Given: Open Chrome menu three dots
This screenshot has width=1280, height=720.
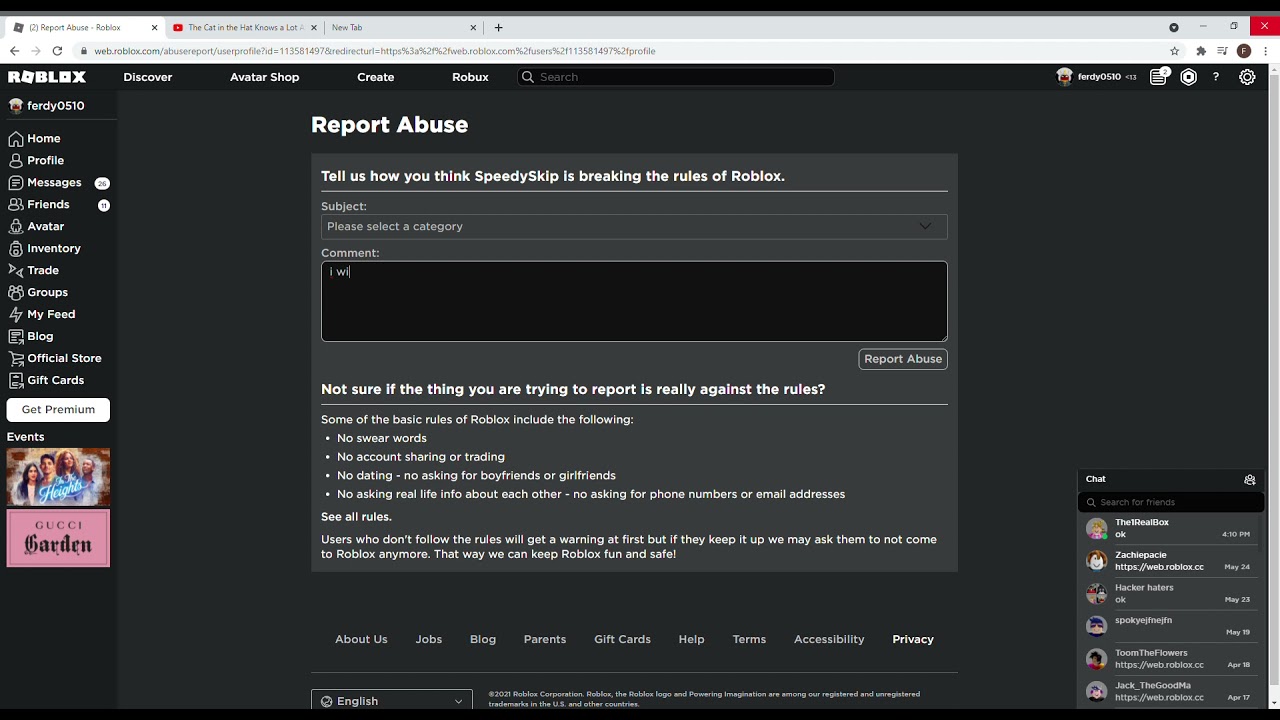Looking at the screenshot, I should [1266, 51].
